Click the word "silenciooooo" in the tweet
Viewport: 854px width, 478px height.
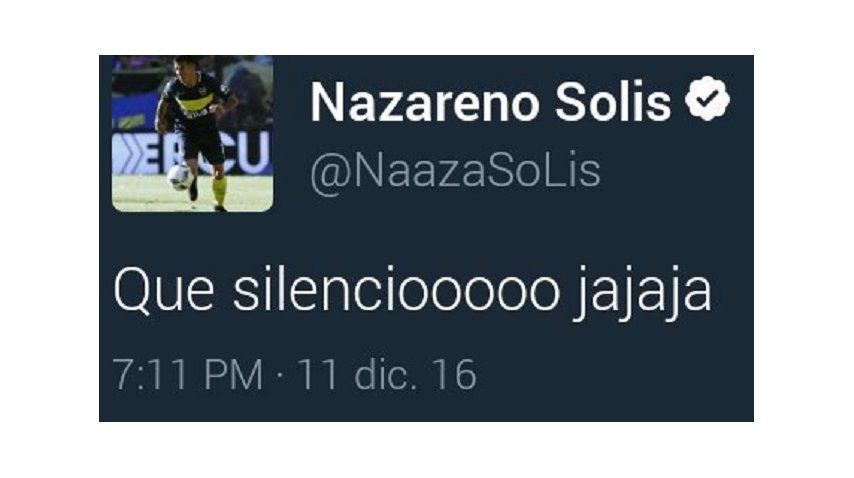click(x=396, y=290)
